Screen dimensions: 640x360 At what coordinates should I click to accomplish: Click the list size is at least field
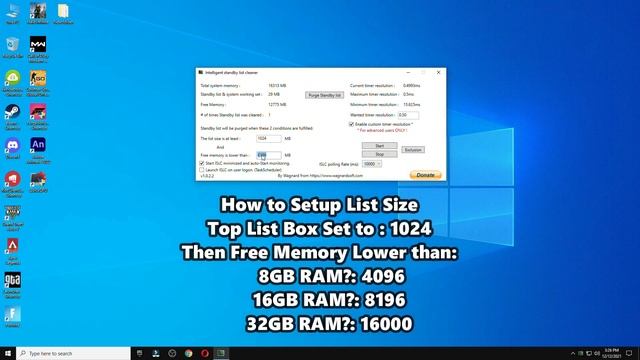click(269, 138)
